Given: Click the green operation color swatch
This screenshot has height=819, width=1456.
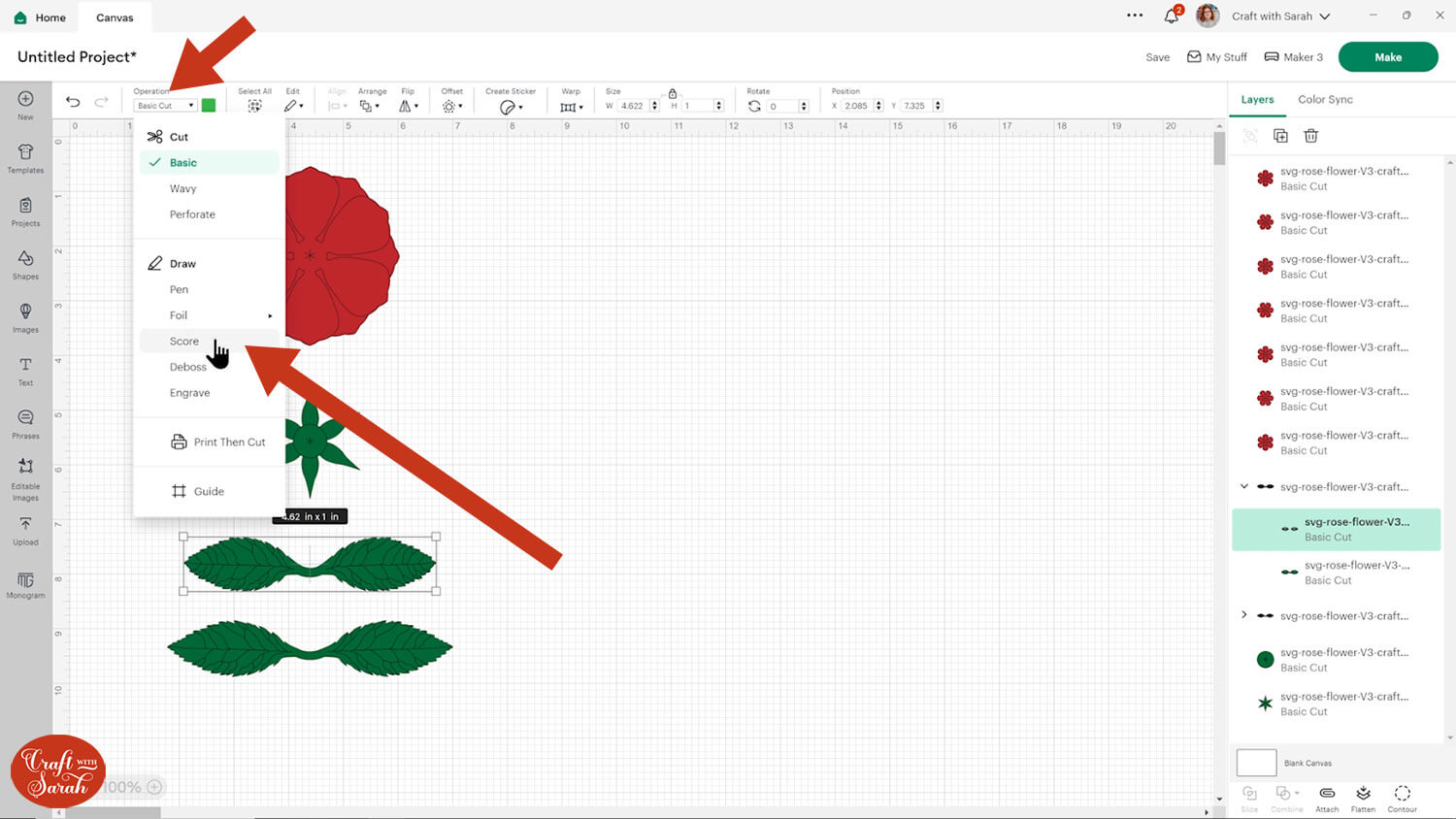Looking at the screenshot, I should click(x=209, y=106).
